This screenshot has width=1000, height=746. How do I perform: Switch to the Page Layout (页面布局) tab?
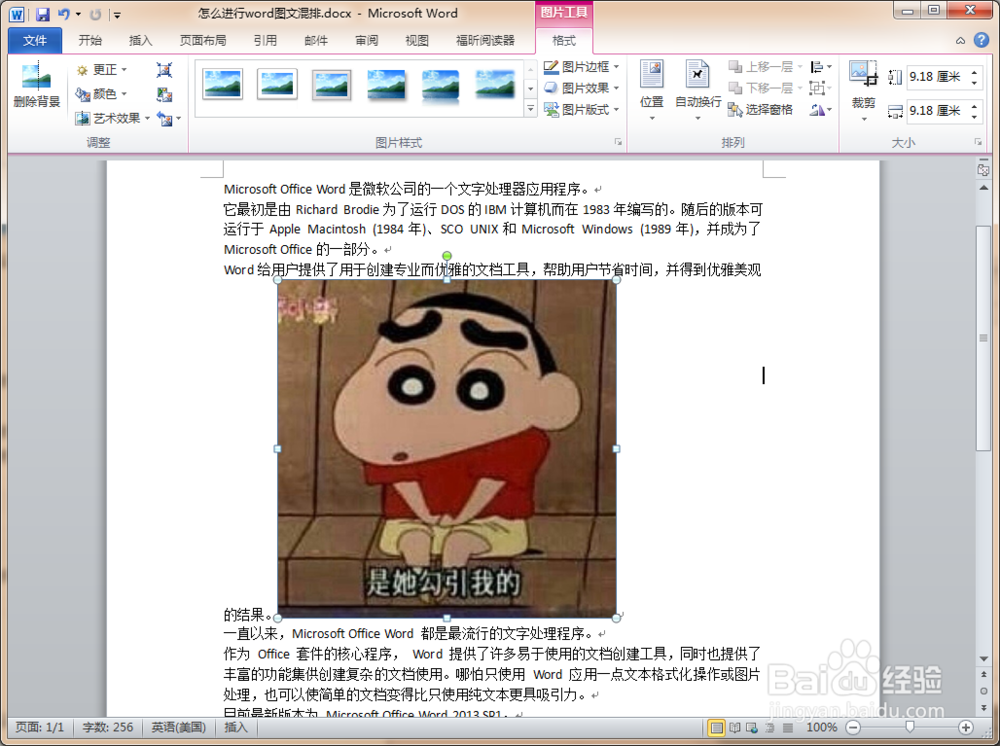tap(203, 40)
